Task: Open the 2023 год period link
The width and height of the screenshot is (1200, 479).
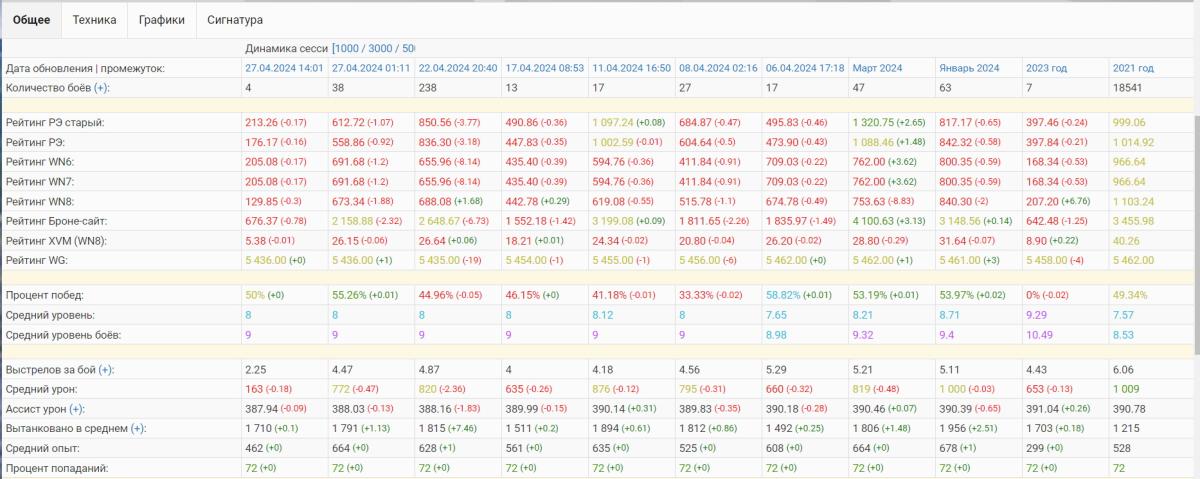Action: point(1046,68)
